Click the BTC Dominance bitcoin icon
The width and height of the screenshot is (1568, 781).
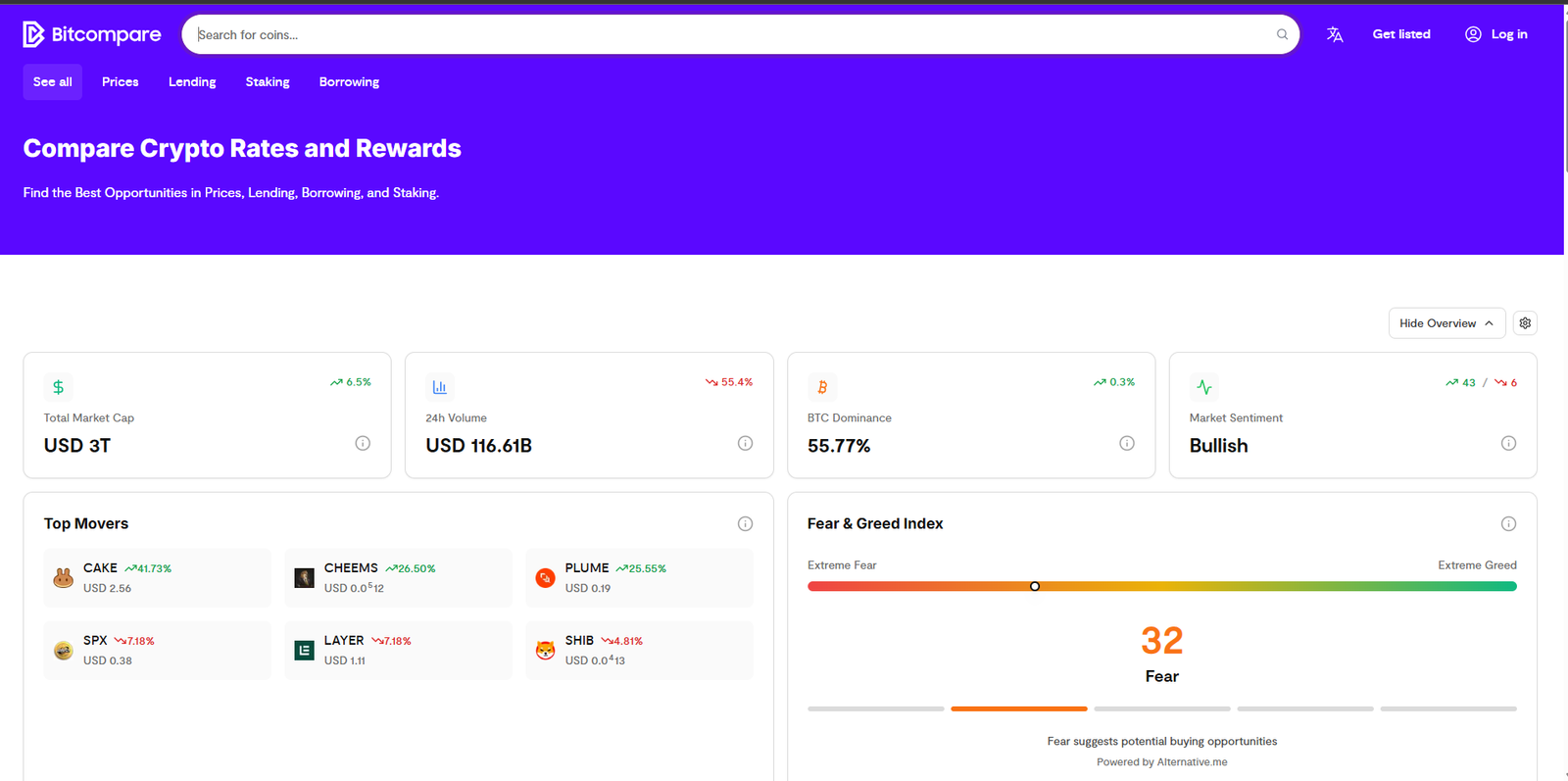pyautogui.click(x=822, y=387)
